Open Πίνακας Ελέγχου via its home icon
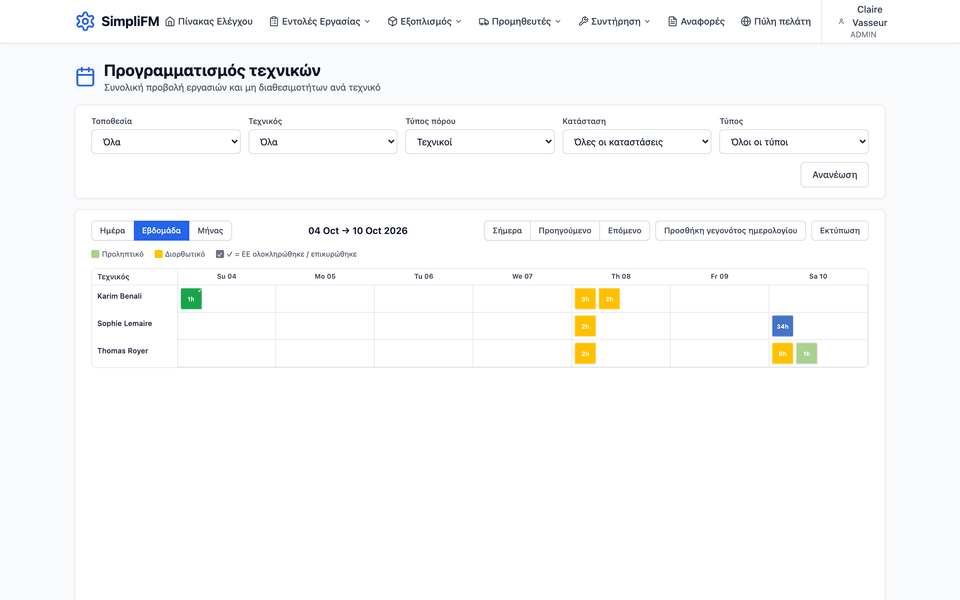The height and width of the screenshot is (600, 960). [170, 21]
